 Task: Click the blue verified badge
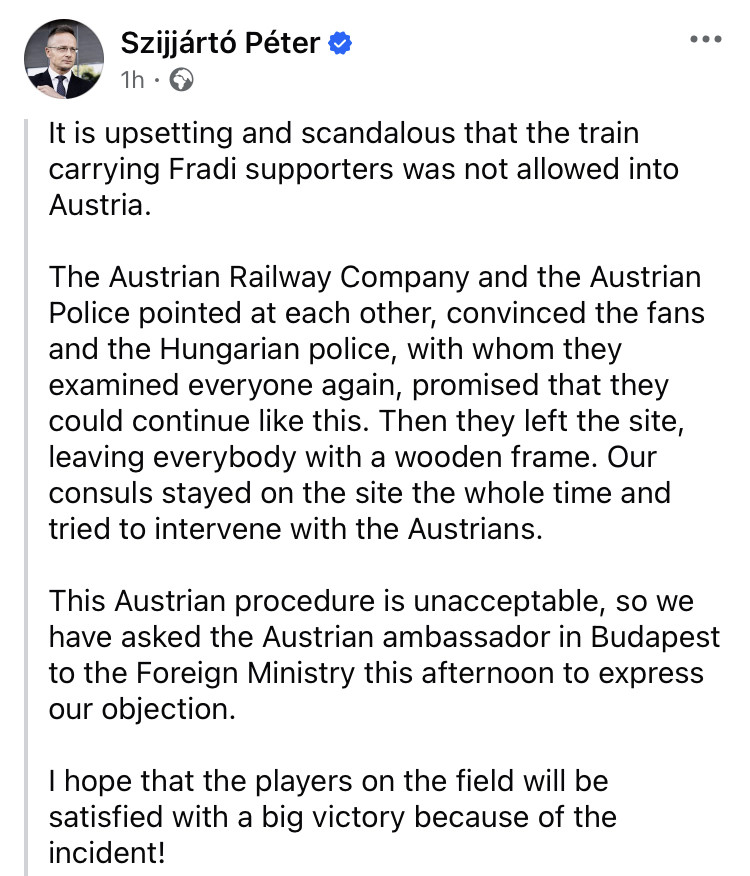coord(340,44)
